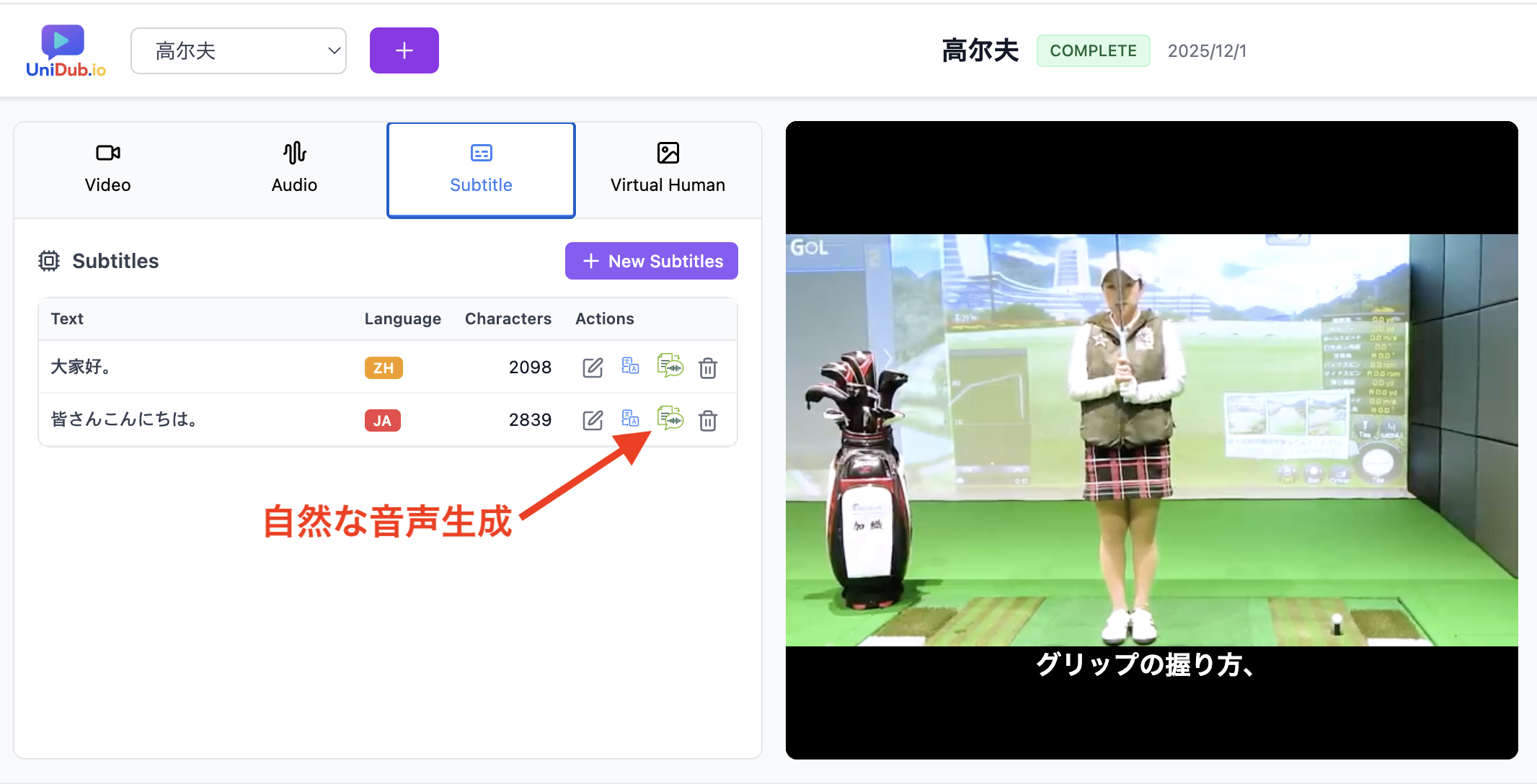Image resolution: width=1537 pixels, height=784 pixels.
Task: Select the ZH language badge
Action: pyautogui.click(x=384, y=367)
